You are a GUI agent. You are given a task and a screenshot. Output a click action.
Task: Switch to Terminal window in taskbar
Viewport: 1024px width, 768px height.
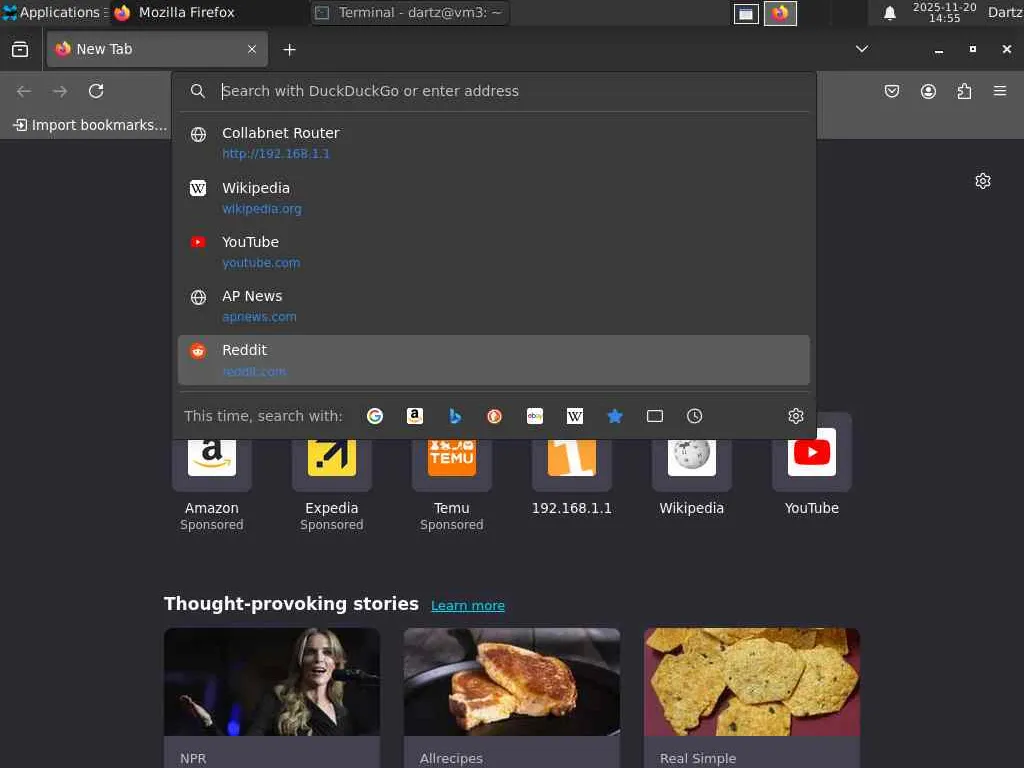click(410, 12)
